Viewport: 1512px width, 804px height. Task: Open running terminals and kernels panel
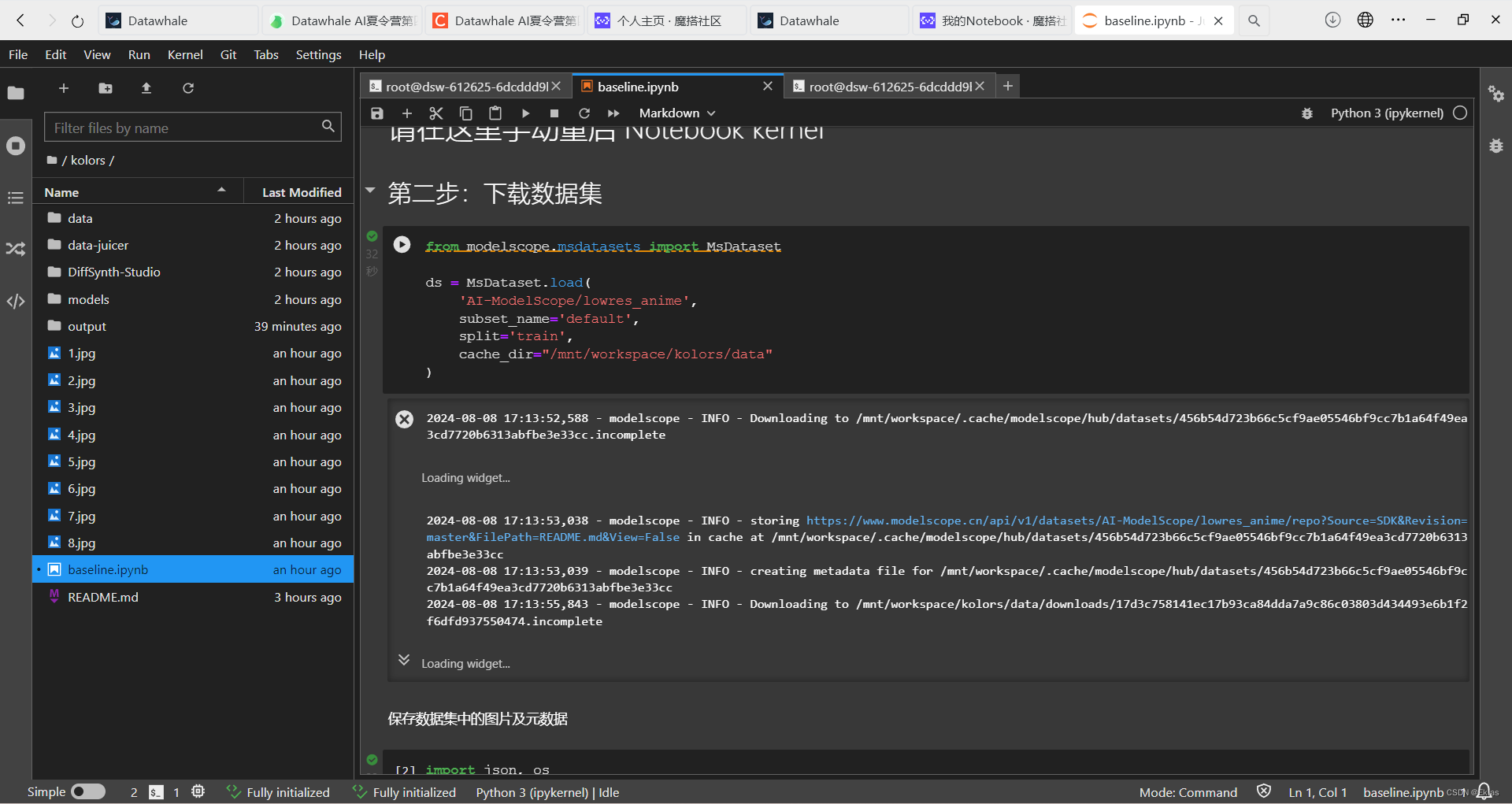pos(16,146)
